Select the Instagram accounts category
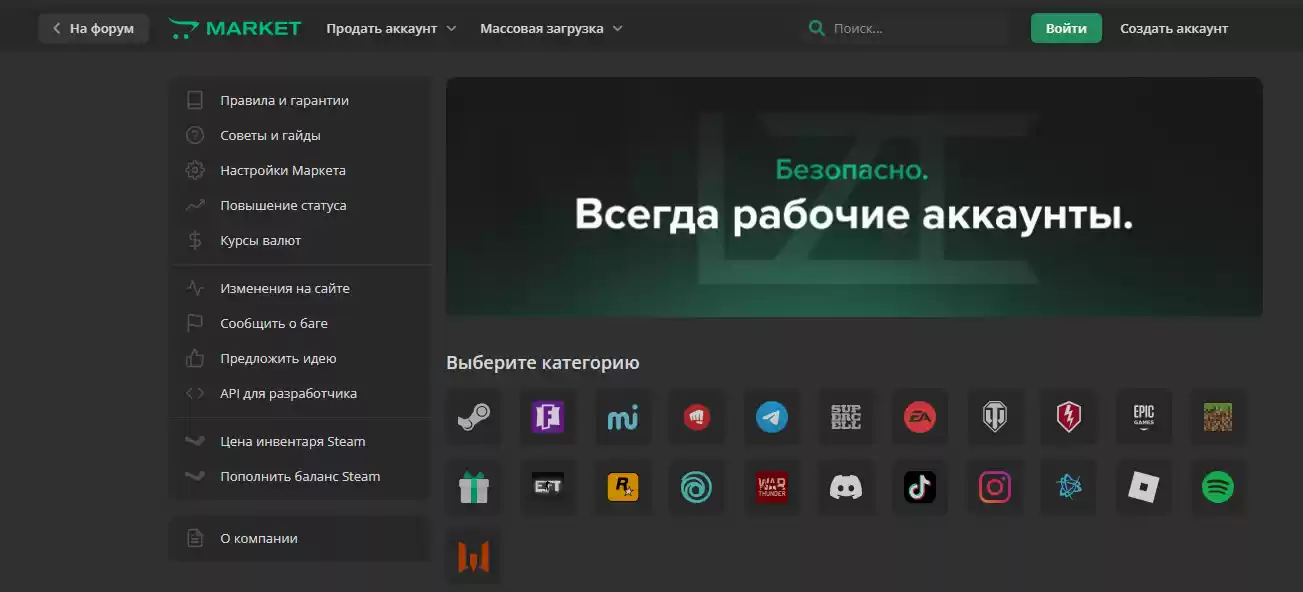This screenshot has height=592, width=1303. click(995, 487)
